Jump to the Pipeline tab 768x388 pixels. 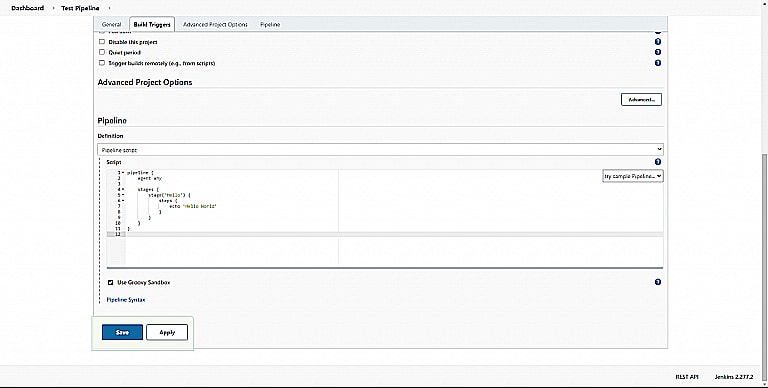[270, 24]
